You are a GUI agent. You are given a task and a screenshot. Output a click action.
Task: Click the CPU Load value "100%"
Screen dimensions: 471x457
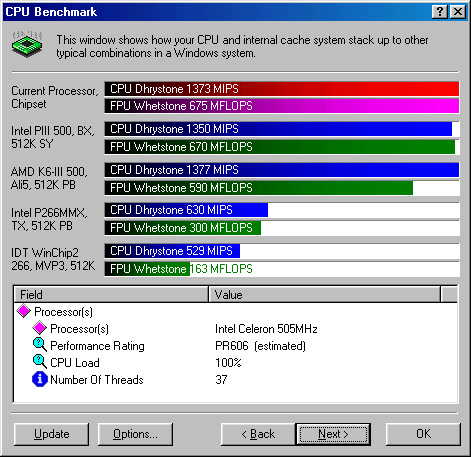(228, 363)
